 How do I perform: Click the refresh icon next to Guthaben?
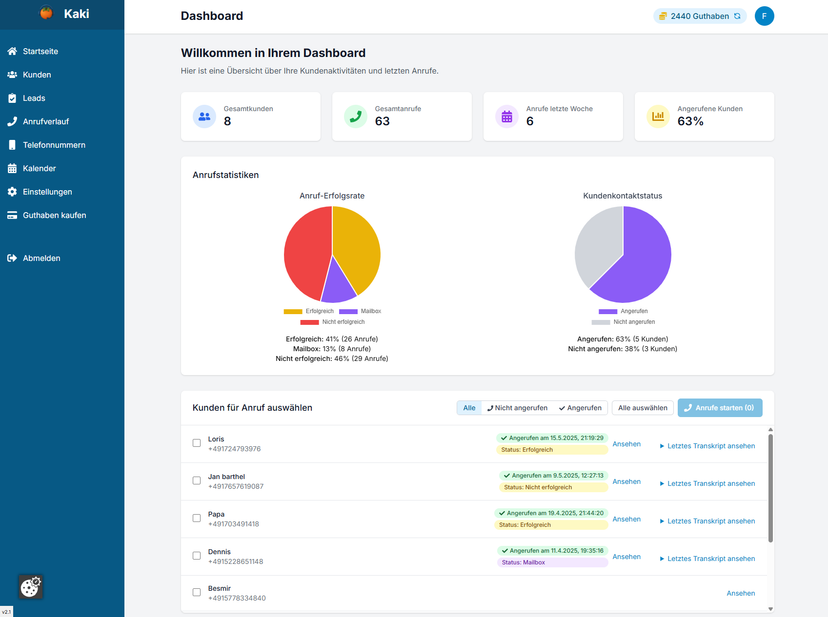pyautogui.click(x=738, y=16)
